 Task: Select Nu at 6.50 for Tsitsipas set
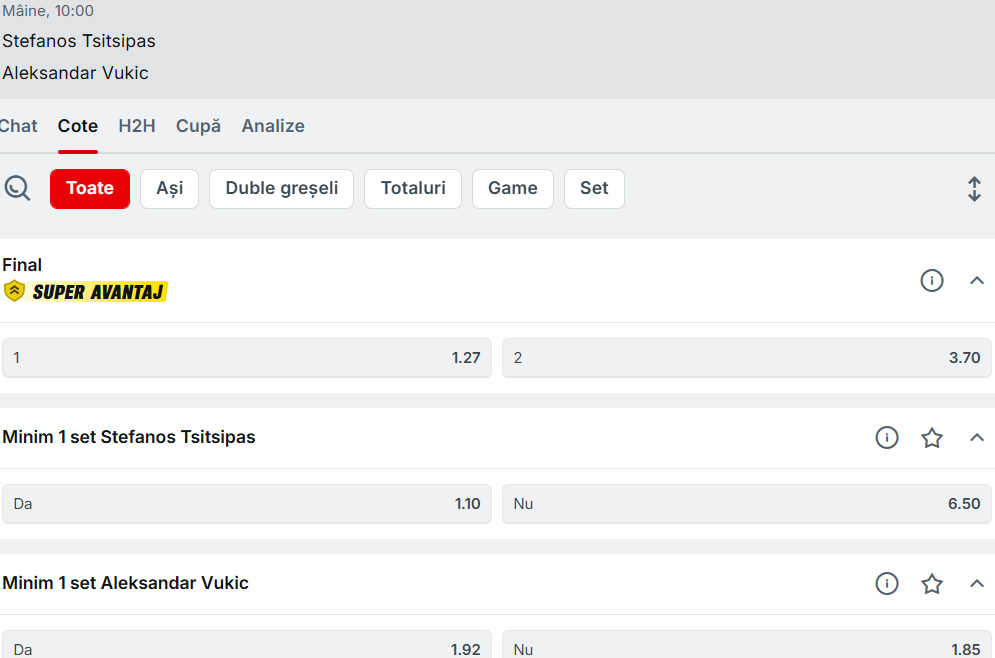(746, 504)
